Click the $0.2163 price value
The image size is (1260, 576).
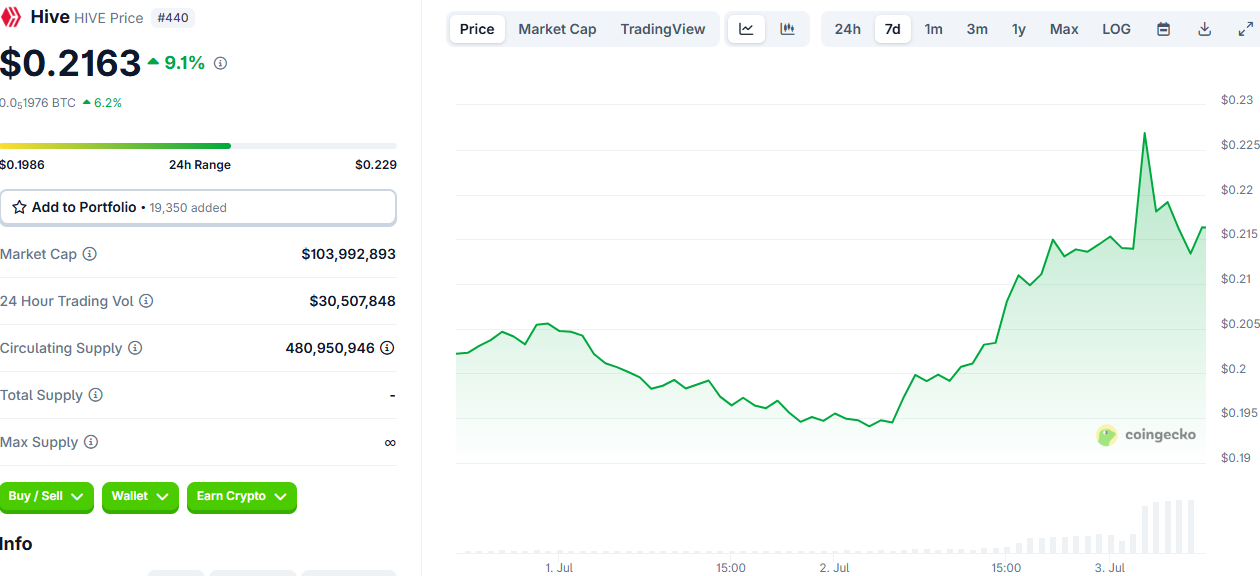pyautogui.click(x=70, y=63)
